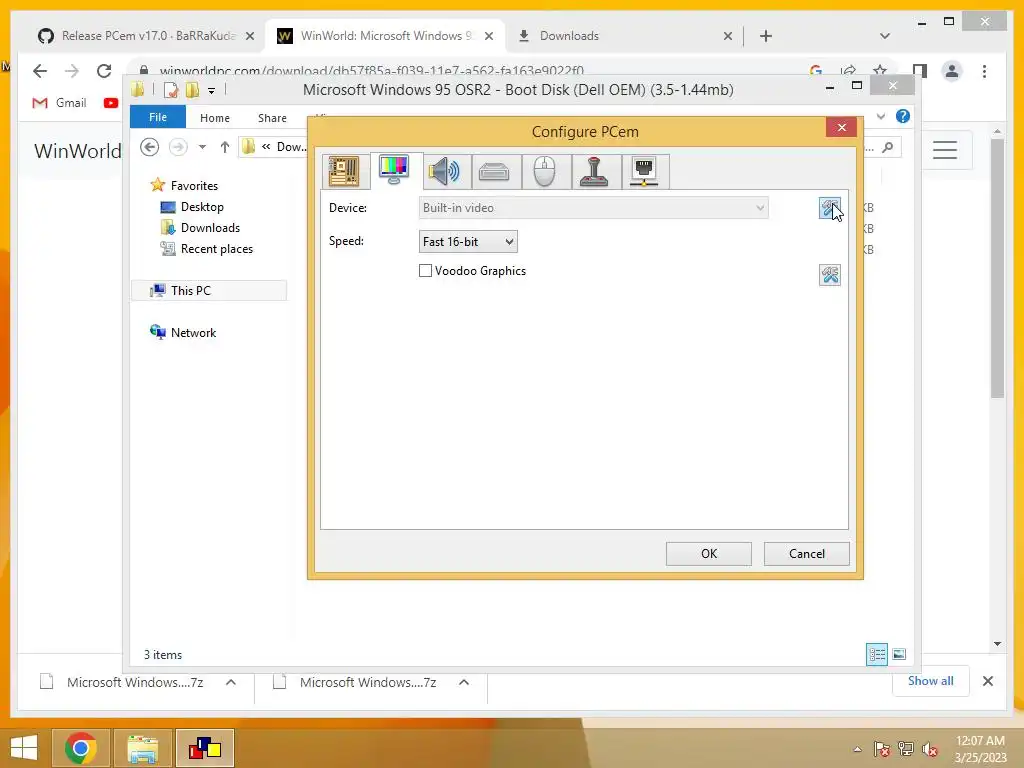The width and height of the screenshot is (1024, 768).
Task: Show hidden system tray icons
Action: pyautogui.click(x=857, y=749)
